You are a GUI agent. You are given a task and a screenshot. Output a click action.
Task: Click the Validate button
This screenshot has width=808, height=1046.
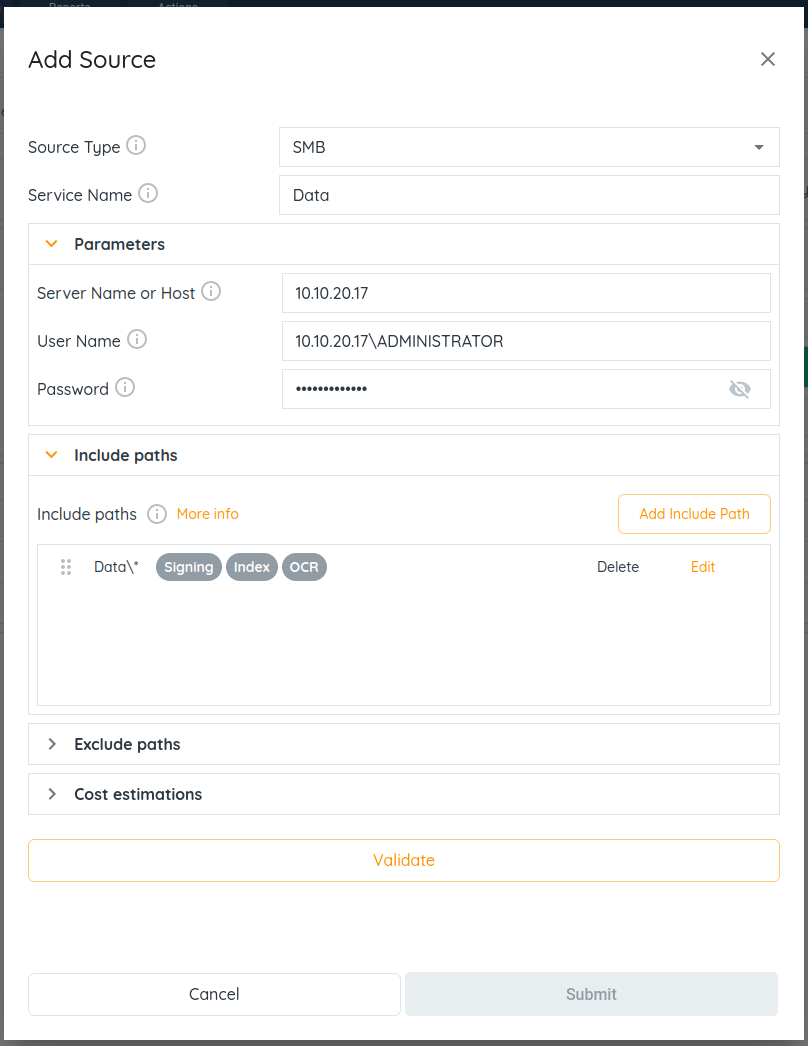tap(404, 860)
